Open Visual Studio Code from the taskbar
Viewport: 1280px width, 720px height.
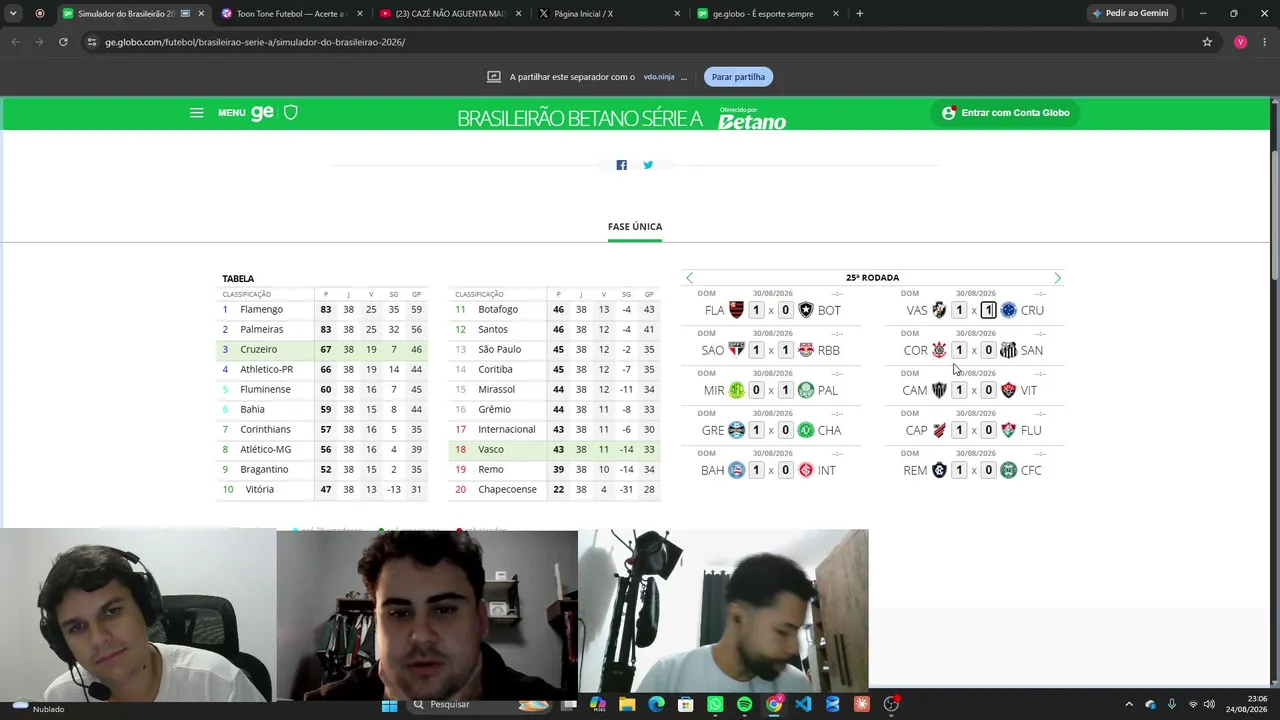click(x=803, y=704)
